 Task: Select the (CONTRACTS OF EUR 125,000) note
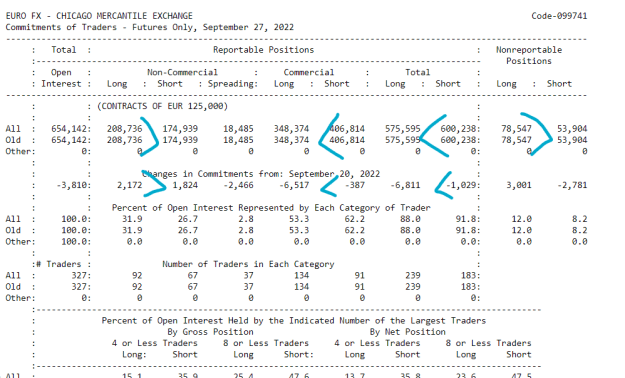click(x=163, y=106)
